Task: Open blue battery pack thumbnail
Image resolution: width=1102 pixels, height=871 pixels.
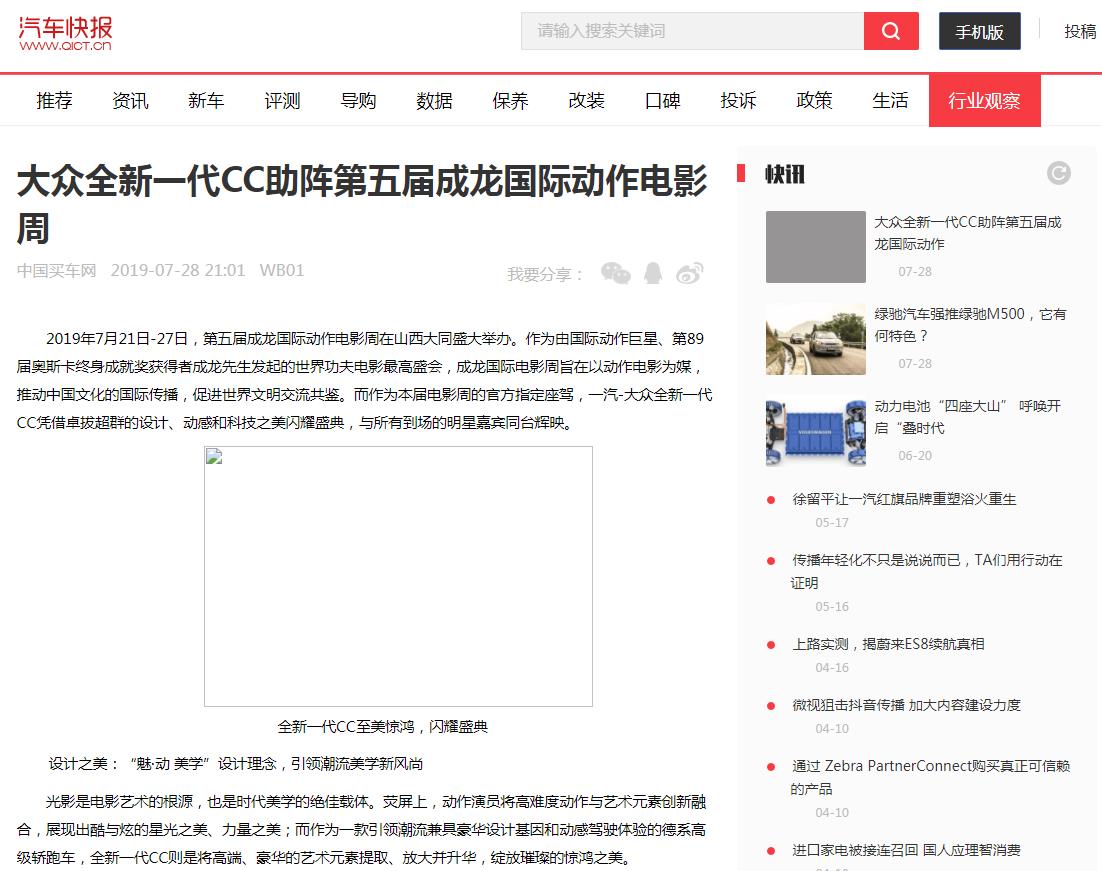Action: tap(816, 431)
